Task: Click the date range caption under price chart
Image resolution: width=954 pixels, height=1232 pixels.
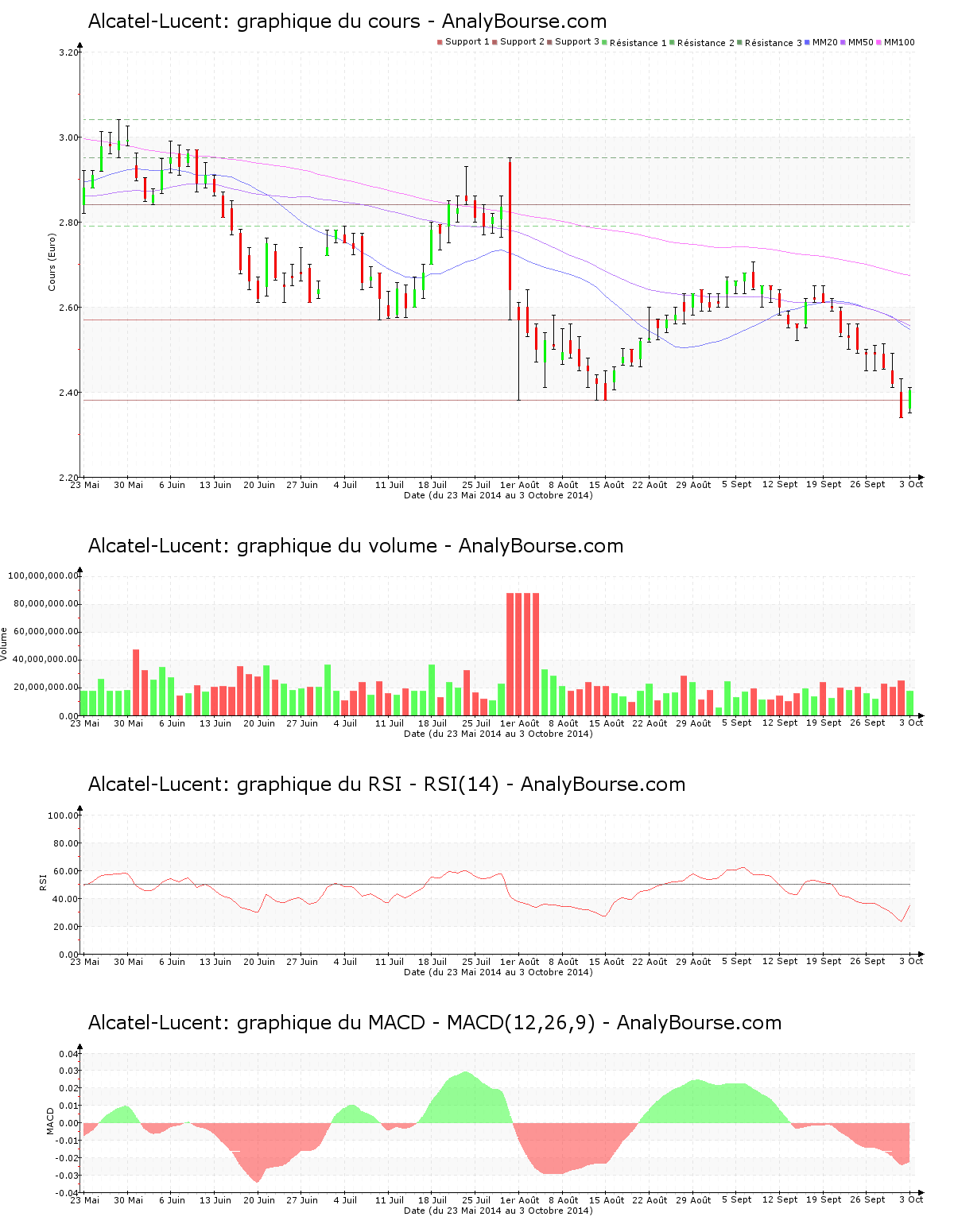Action: (498, 495)
